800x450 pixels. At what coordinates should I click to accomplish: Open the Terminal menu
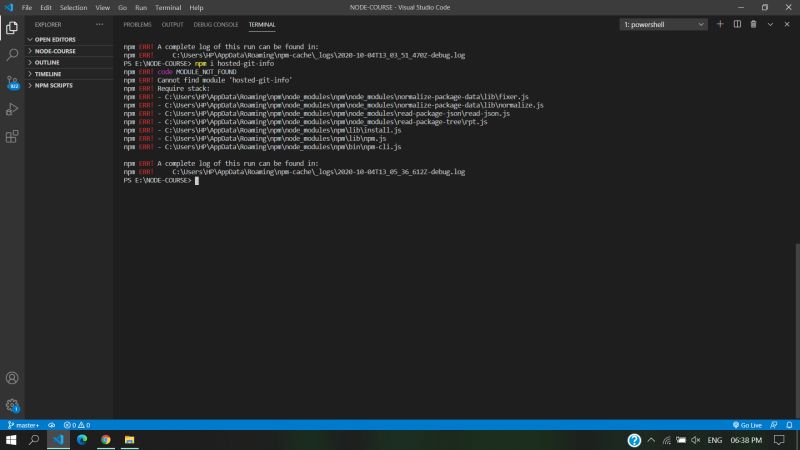click(168, 8)
